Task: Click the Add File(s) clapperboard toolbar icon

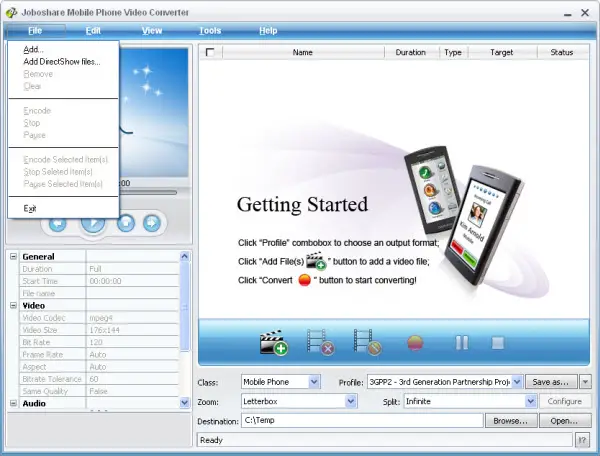Action: pos(274,342)
